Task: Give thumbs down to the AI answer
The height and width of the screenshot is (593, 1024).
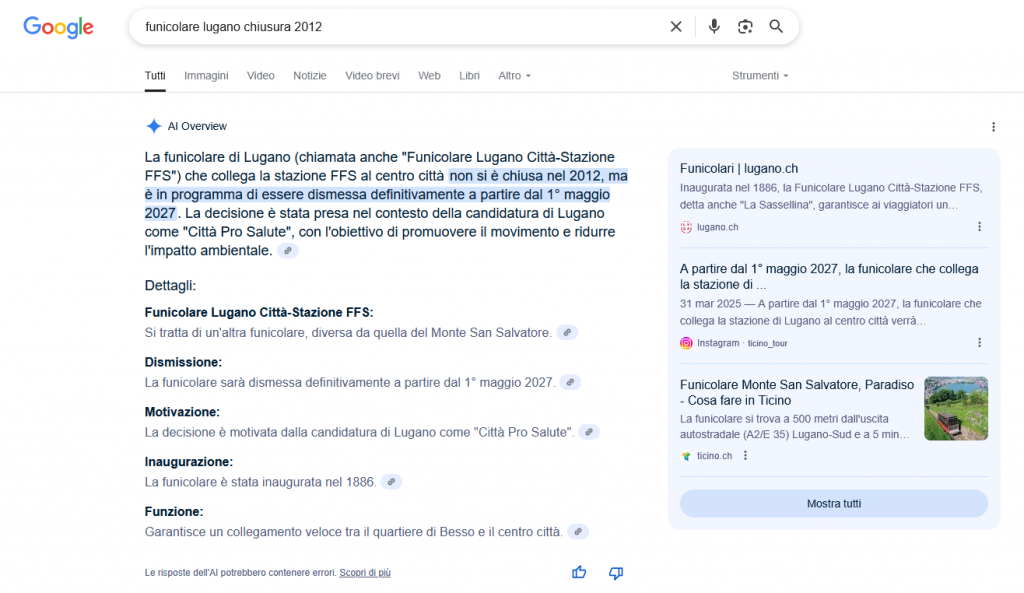Action: coord(616,573)
